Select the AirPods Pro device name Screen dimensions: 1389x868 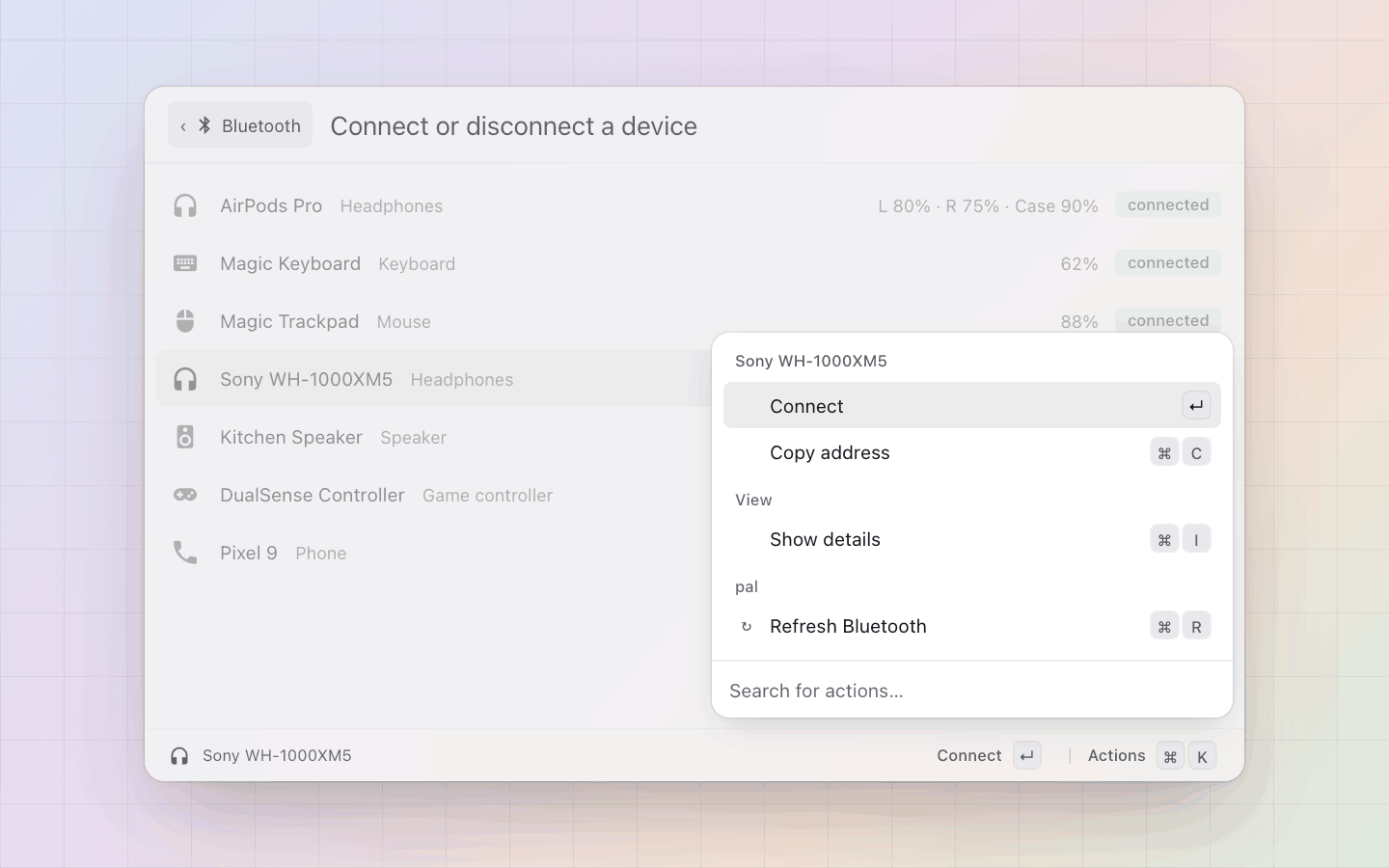click(x=271, y=205)
